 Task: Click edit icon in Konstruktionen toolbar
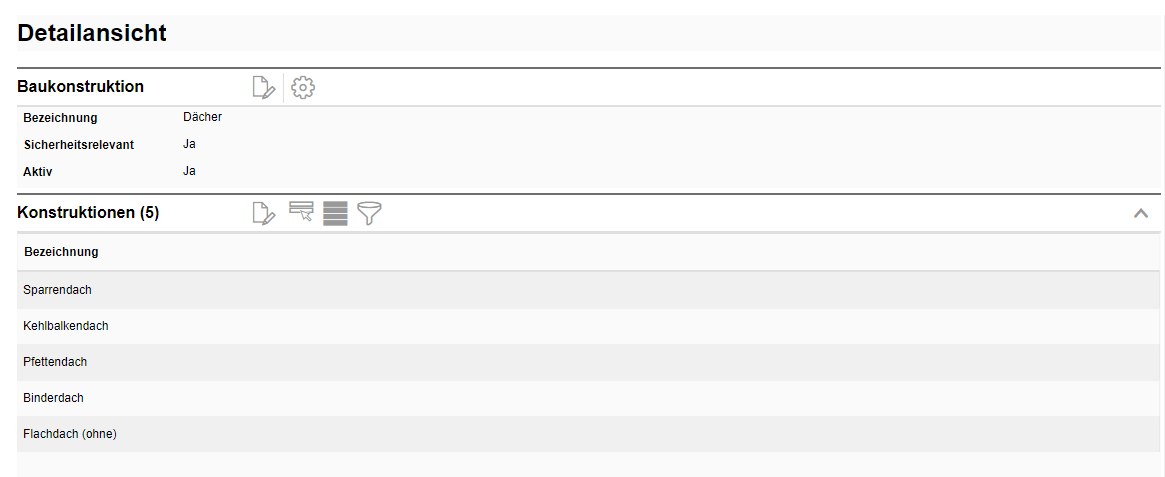263,213
